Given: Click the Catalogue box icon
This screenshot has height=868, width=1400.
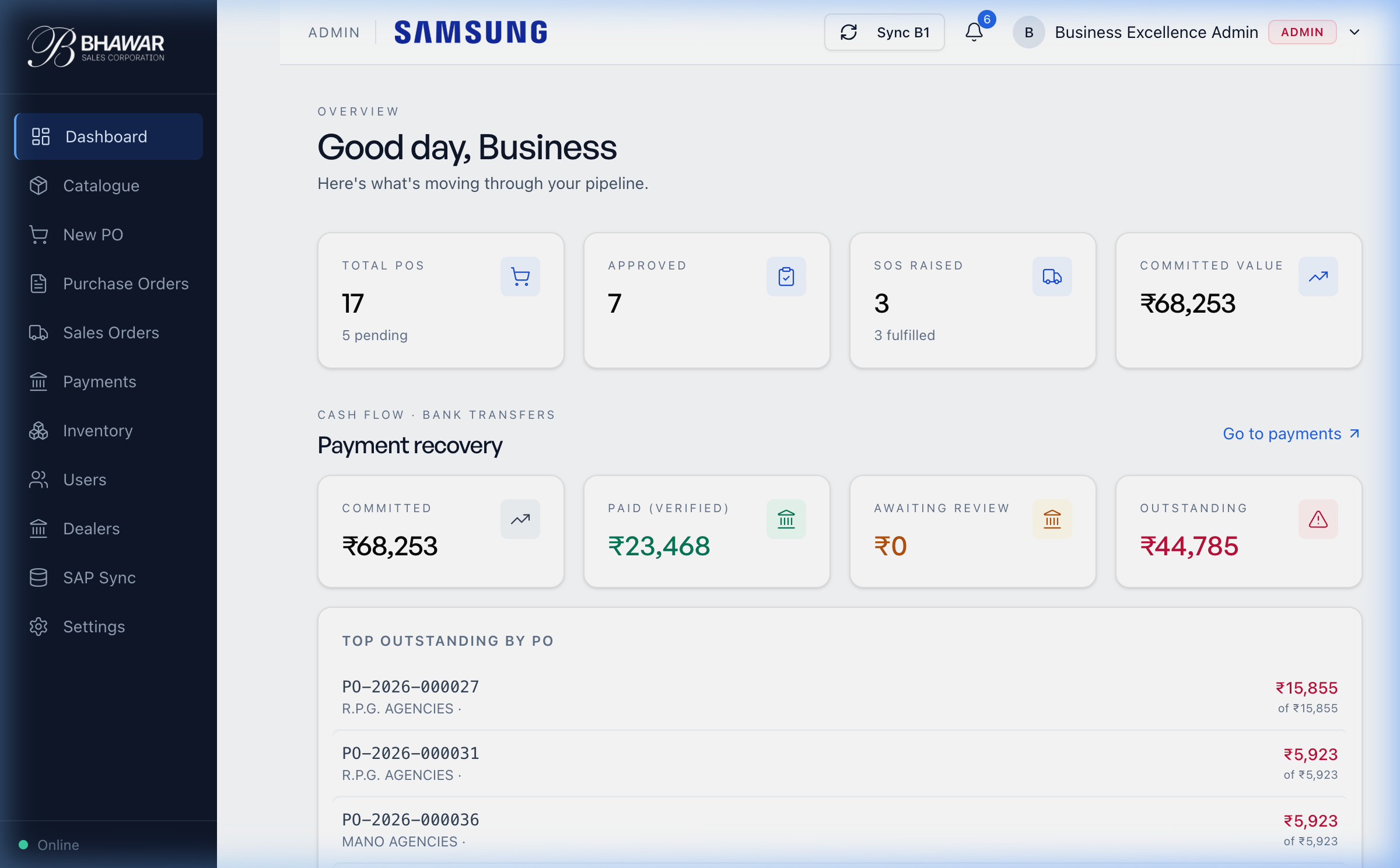Looking at the screenshot, I should [38, 185].
